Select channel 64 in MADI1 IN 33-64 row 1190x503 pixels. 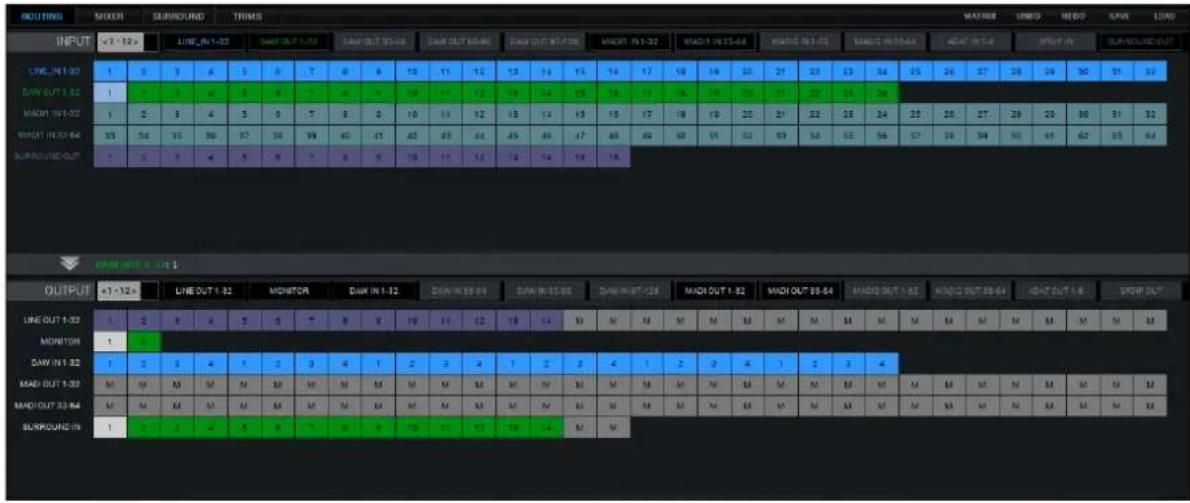[1150, 137]
